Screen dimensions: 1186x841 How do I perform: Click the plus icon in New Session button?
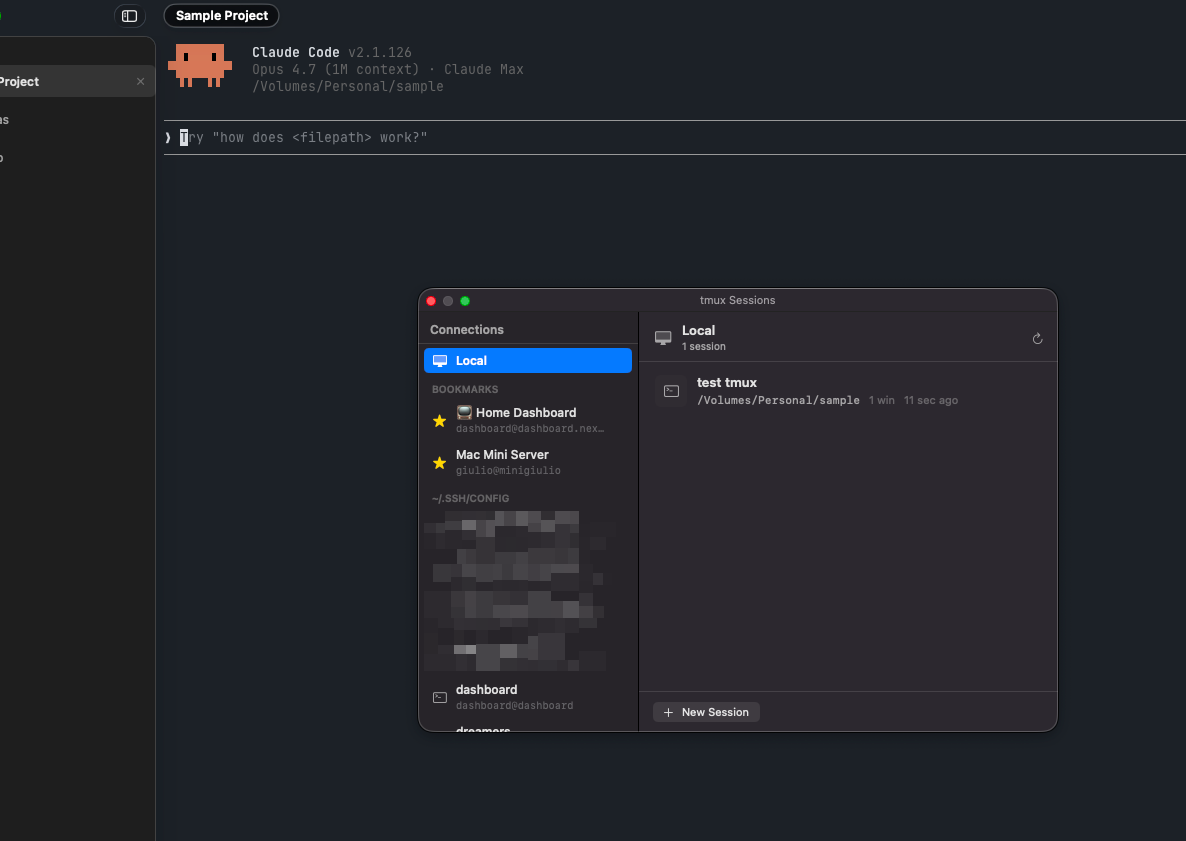pyautogui.click(x=669, y=712)
